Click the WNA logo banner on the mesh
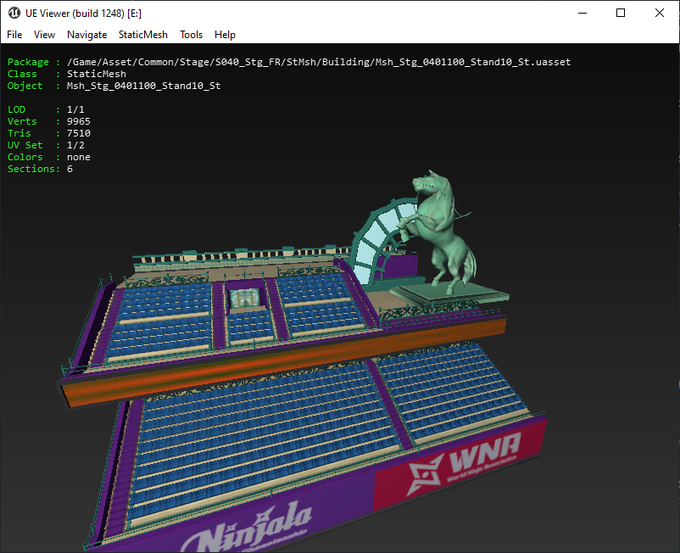 460,468
